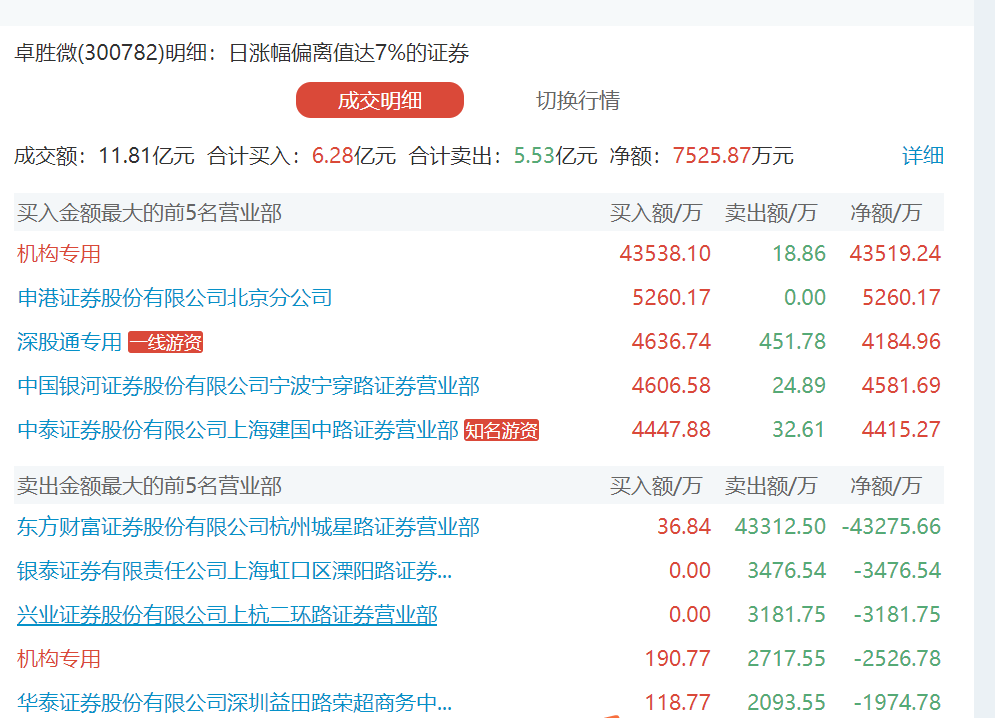
Task: Click the buy amount 190.77
Action: coord(678,658)
